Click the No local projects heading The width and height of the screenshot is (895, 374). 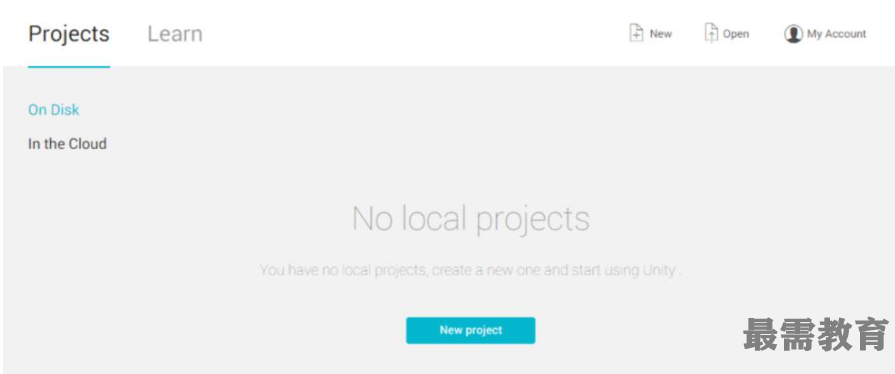(471, 219)
